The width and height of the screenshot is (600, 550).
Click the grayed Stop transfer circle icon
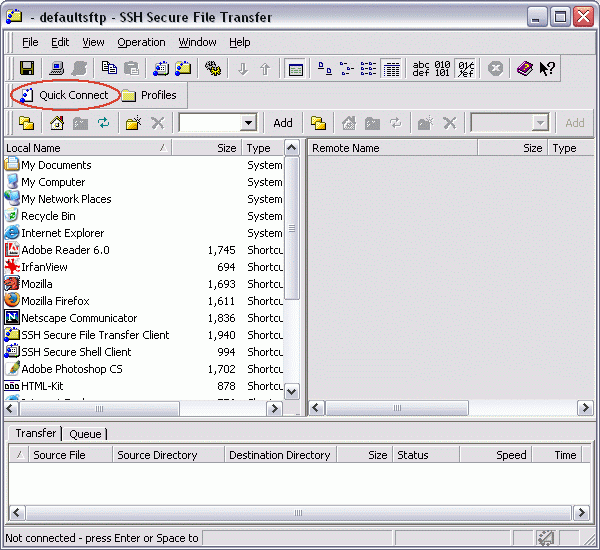click(495, 69)
